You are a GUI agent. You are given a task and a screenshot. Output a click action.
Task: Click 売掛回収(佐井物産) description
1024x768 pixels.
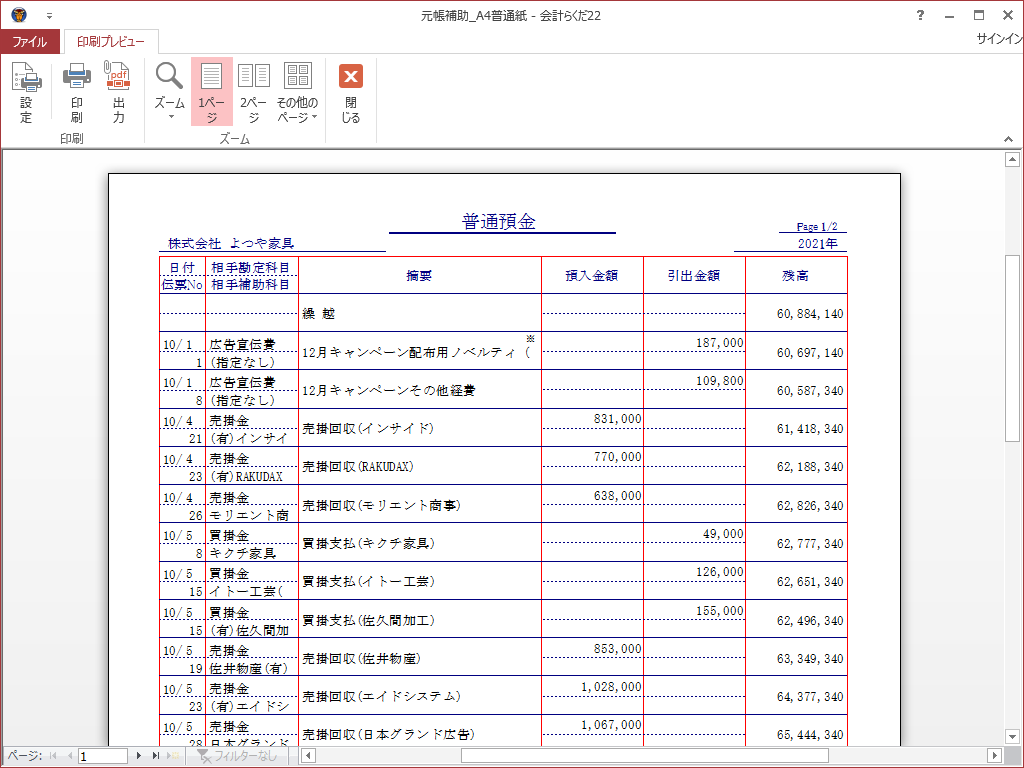(361, 659)
